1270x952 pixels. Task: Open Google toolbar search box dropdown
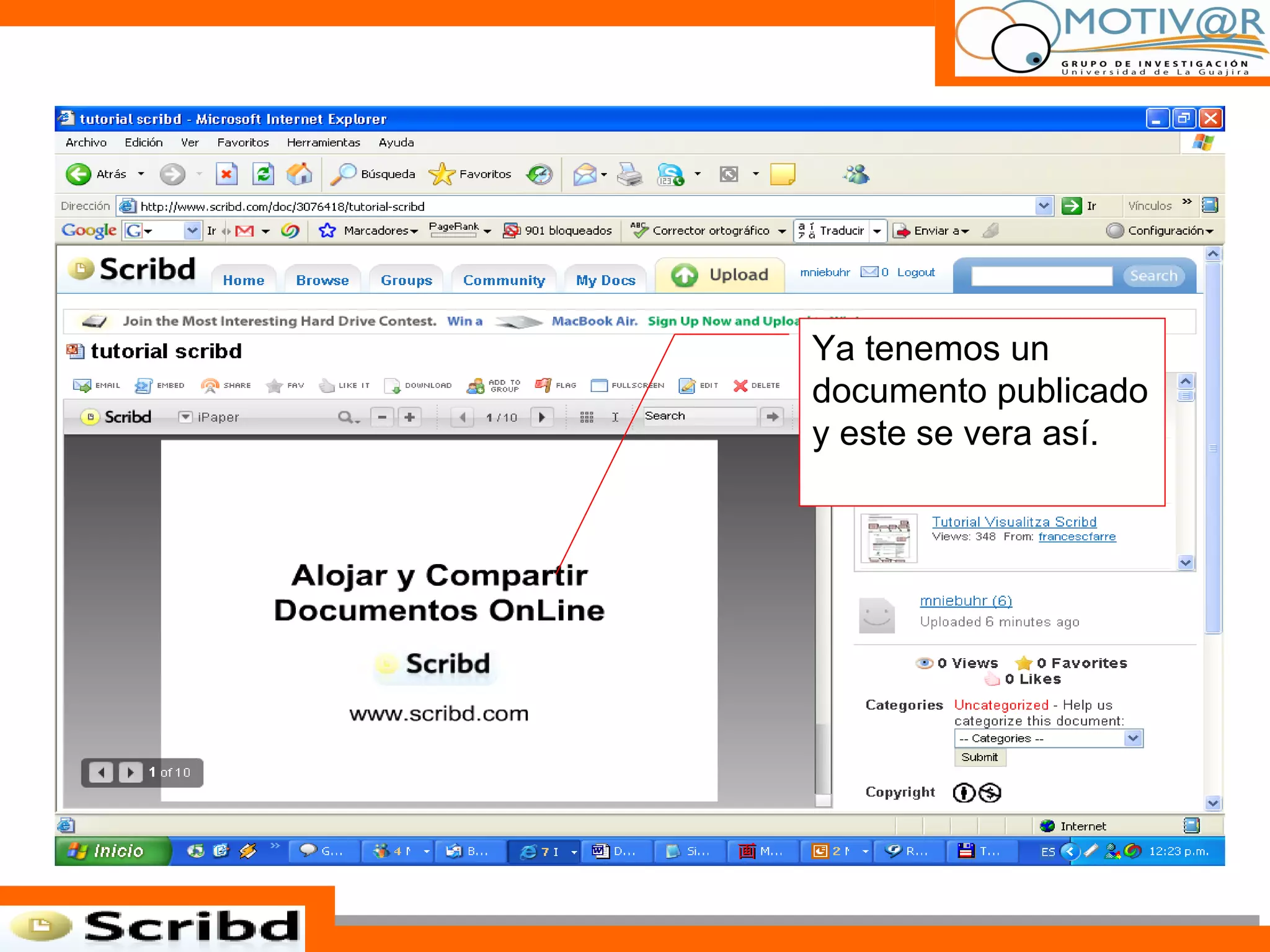click(192, 231)
